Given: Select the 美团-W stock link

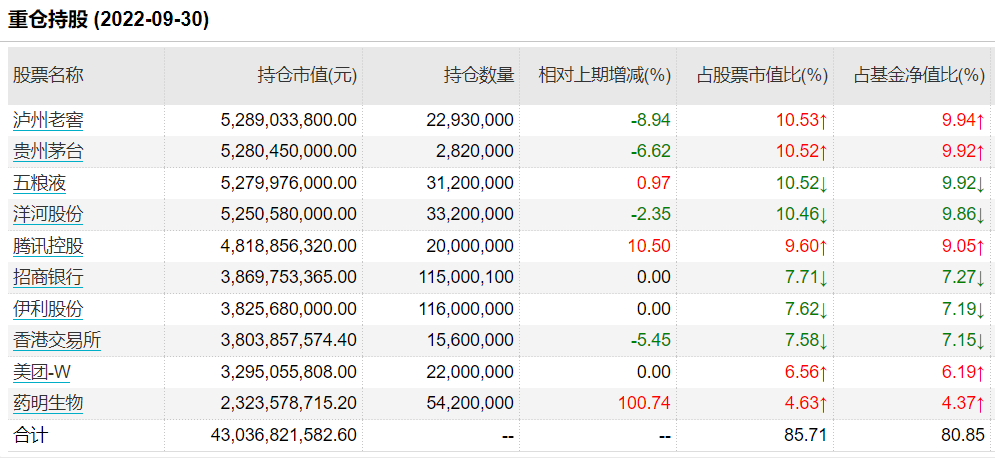Looking at the screenshot, I should click(42, 372).
